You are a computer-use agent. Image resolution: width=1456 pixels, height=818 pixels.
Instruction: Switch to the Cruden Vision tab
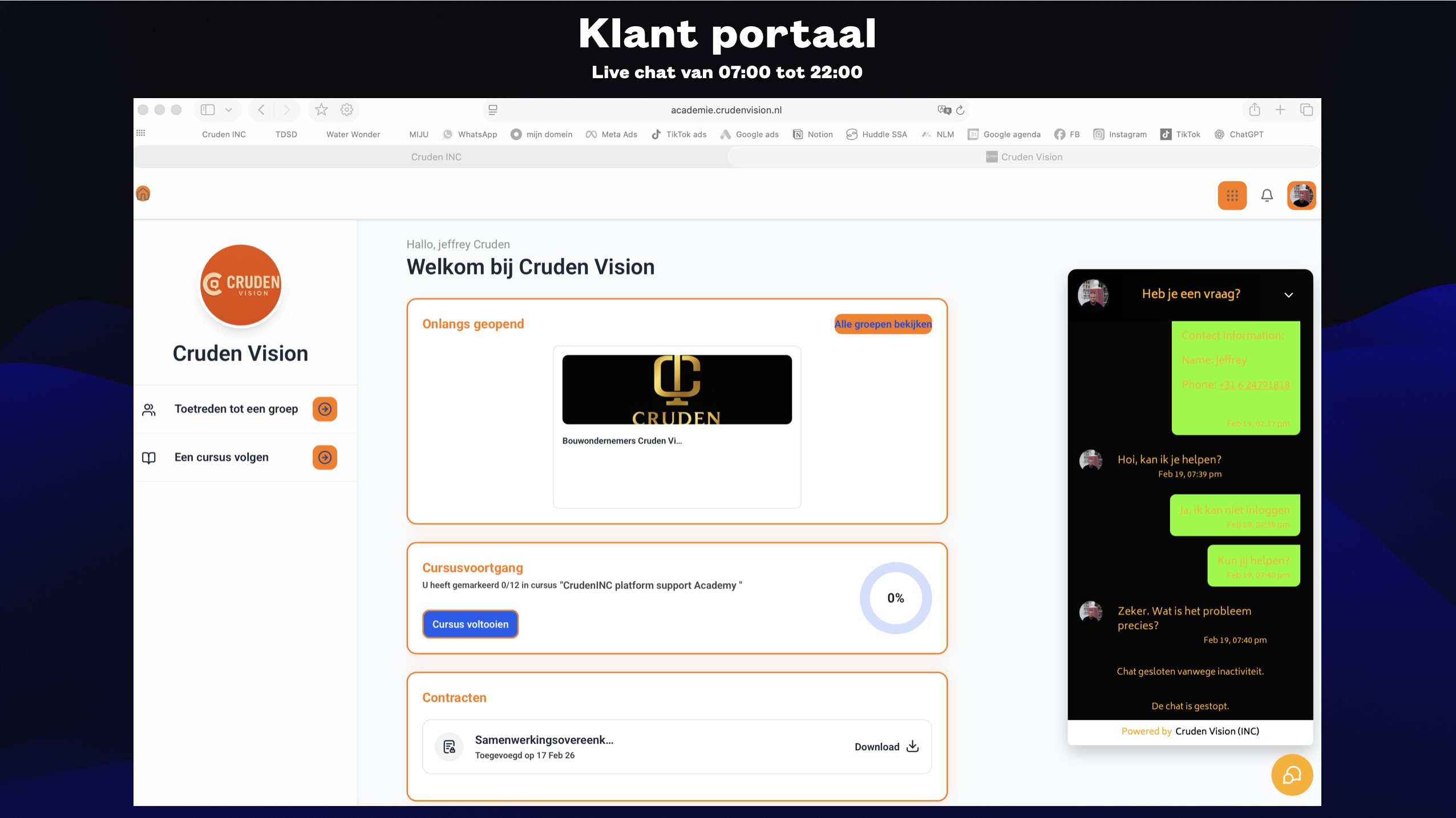[1024, 157]
